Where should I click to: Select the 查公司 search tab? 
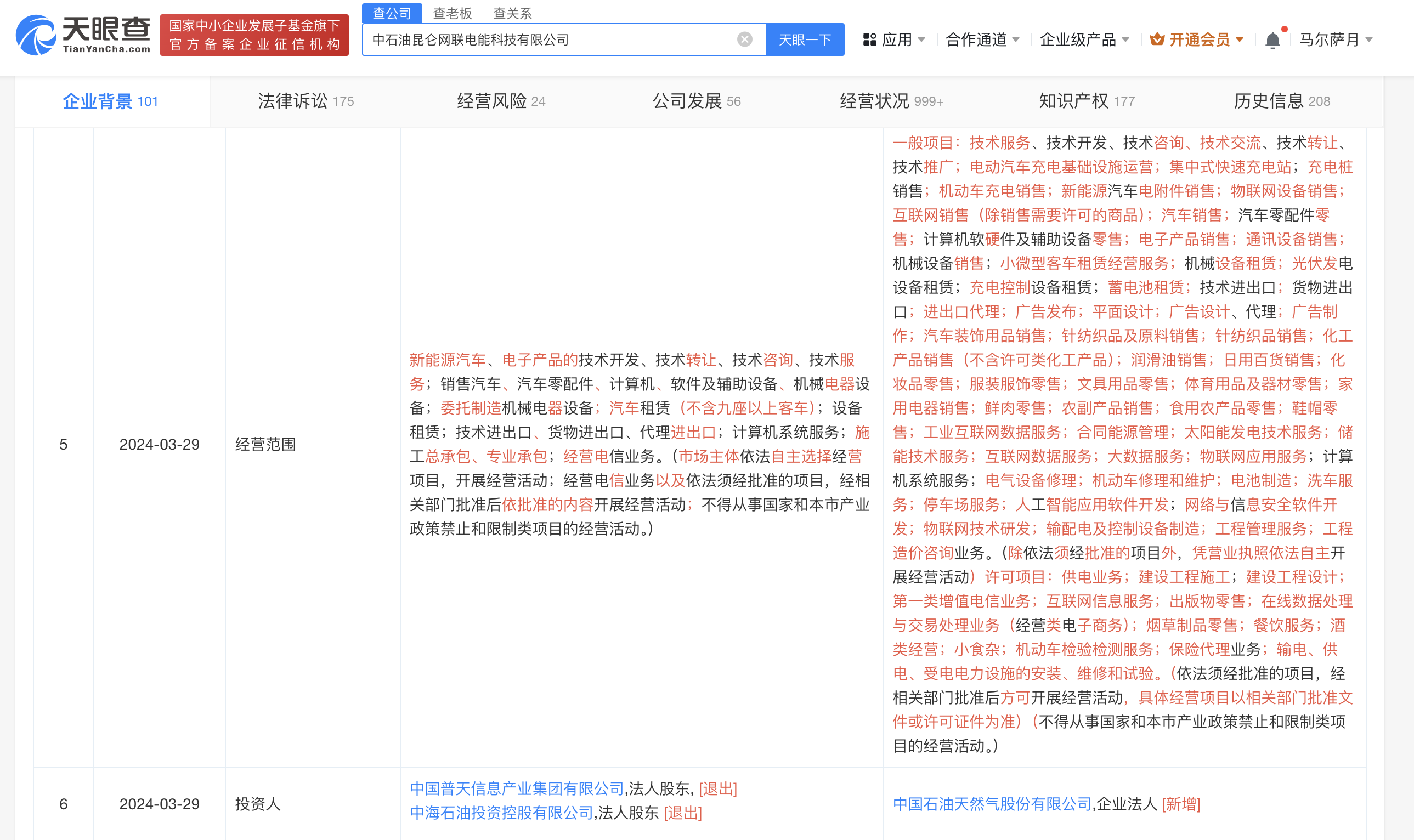tap(392, 13)
